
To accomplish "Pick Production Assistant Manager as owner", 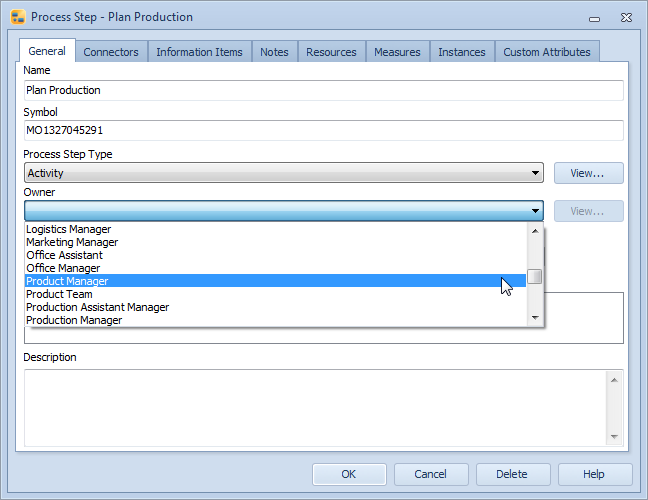I will coord(97,307).
